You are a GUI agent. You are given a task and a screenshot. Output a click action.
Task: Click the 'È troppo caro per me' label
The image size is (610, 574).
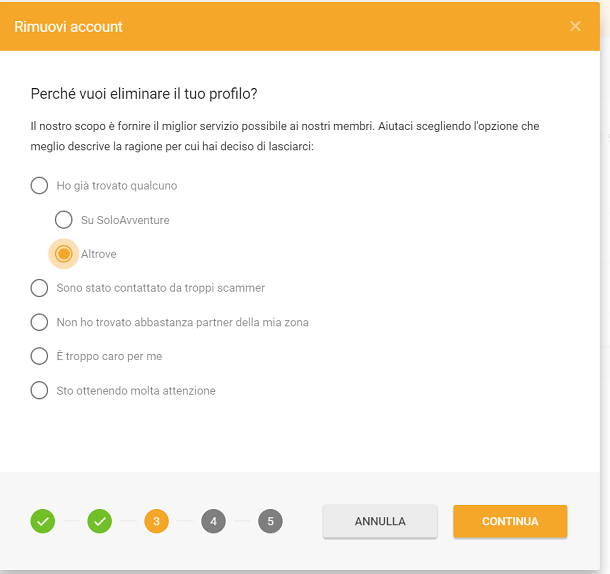point(109,356)
